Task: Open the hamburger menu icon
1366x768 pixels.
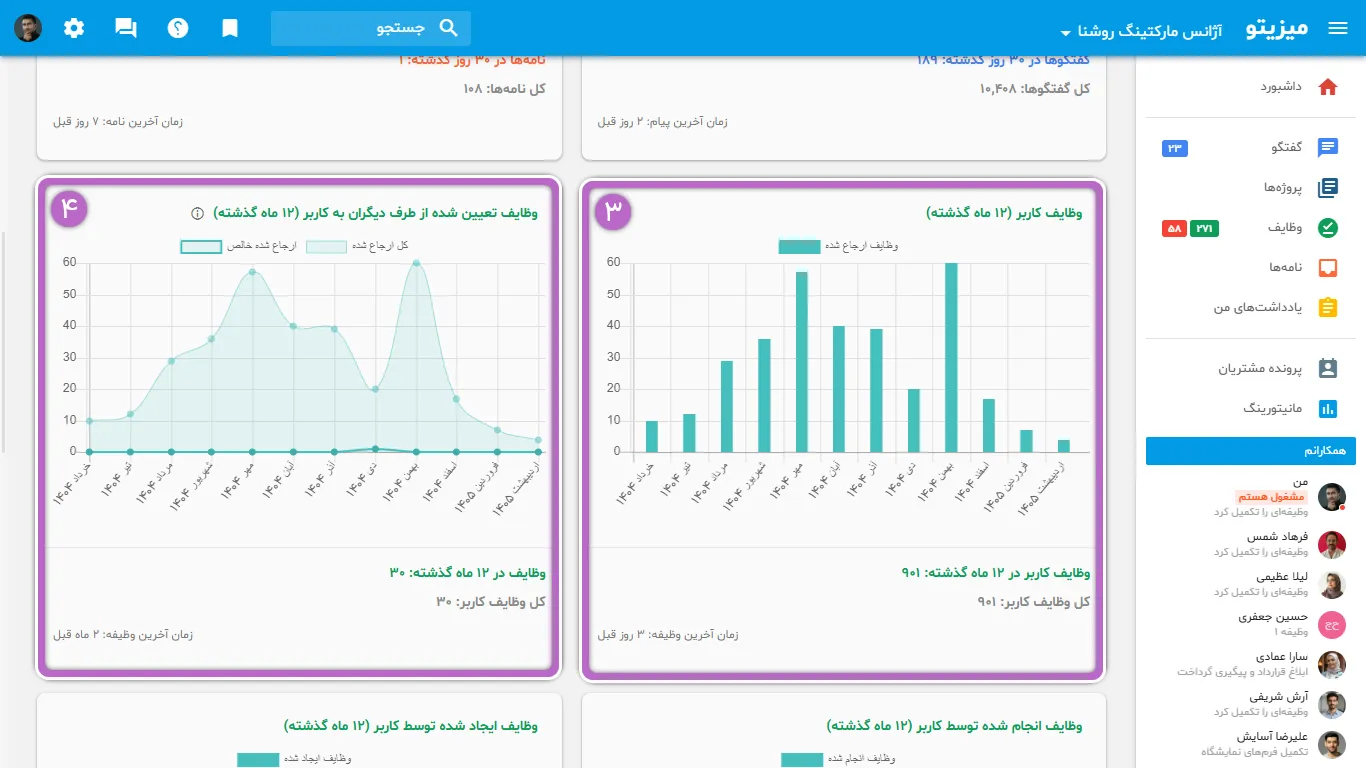Action: 1338,28
